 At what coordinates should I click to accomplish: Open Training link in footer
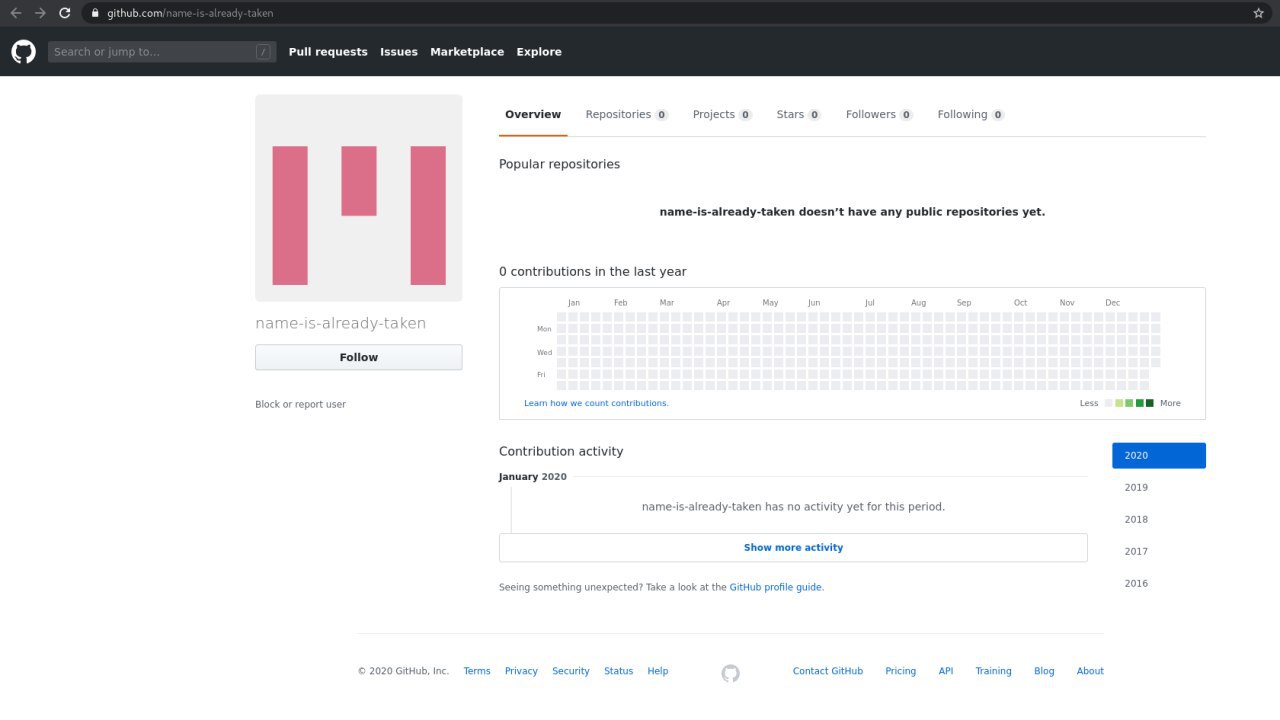coord(994,671)
